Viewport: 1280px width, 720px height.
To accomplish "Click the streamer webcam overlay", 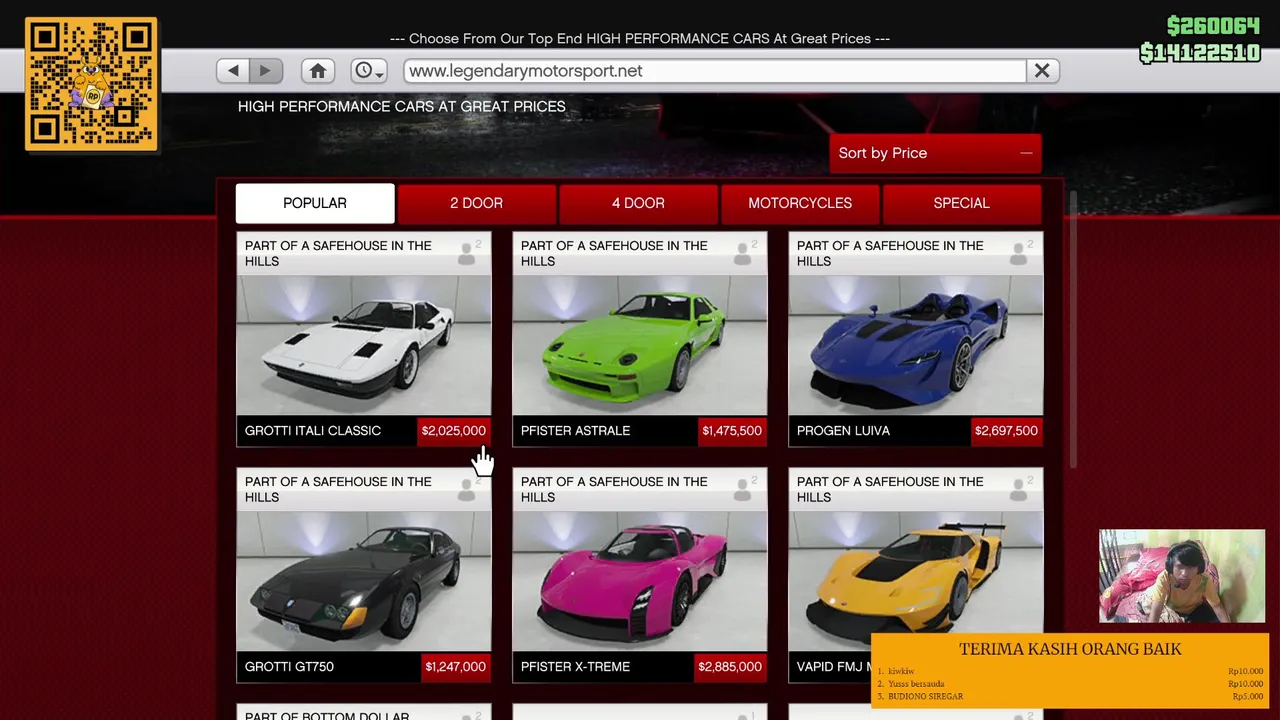I will pos(1182,576).
